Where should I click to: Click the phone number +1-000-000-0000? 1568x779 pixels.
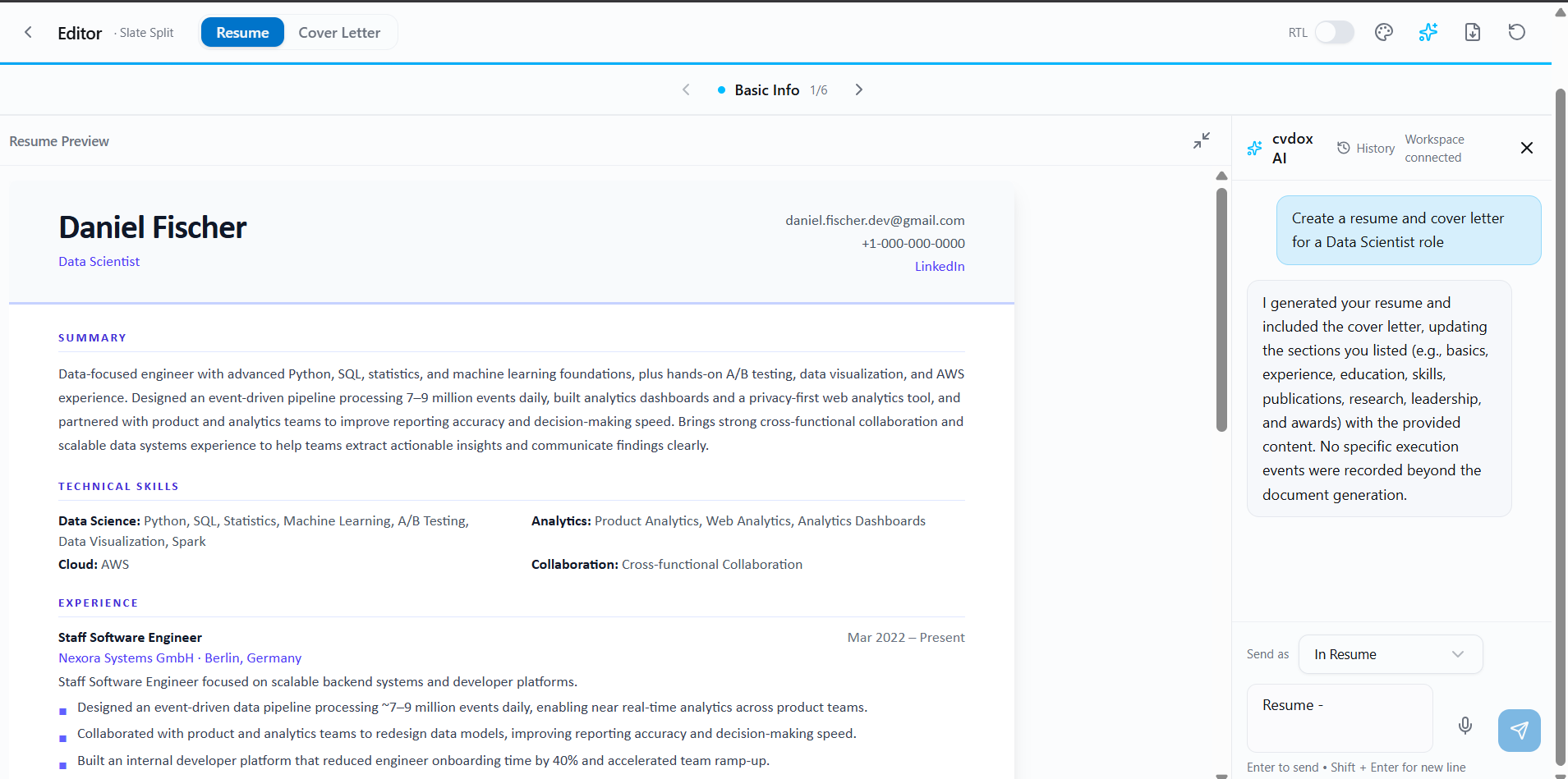coord(913,243)
